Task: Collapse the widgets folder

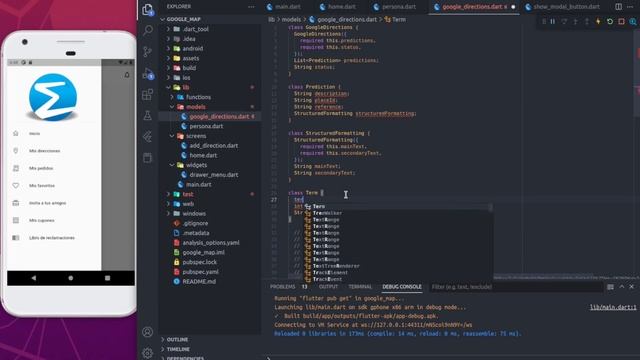Action: click(x=196, y=165)
